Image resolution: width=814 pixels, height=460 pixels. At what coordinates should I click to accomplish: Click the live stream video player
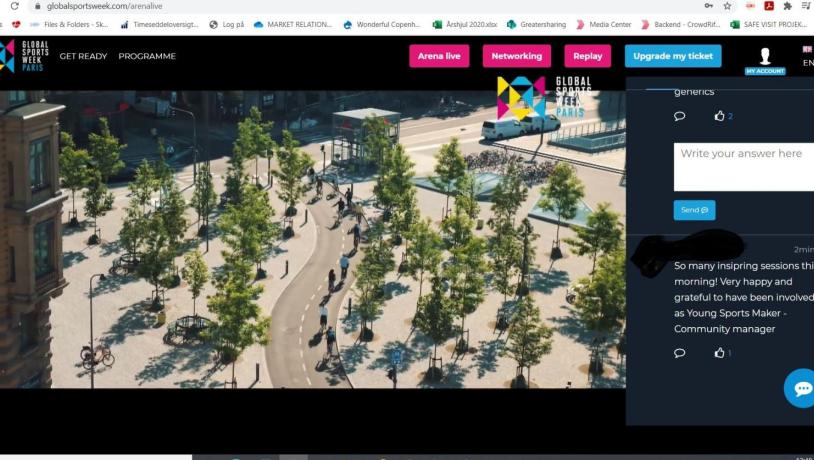point(313,239)
